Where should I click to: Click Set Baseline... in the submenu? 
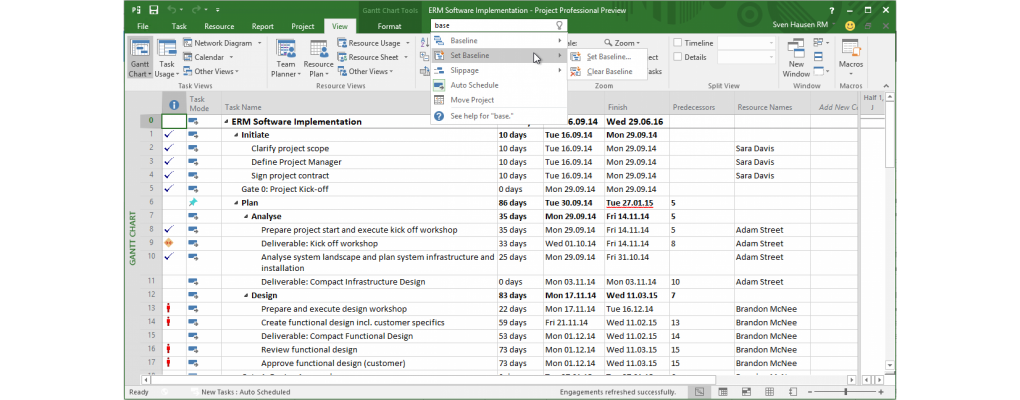pos(608,57)
